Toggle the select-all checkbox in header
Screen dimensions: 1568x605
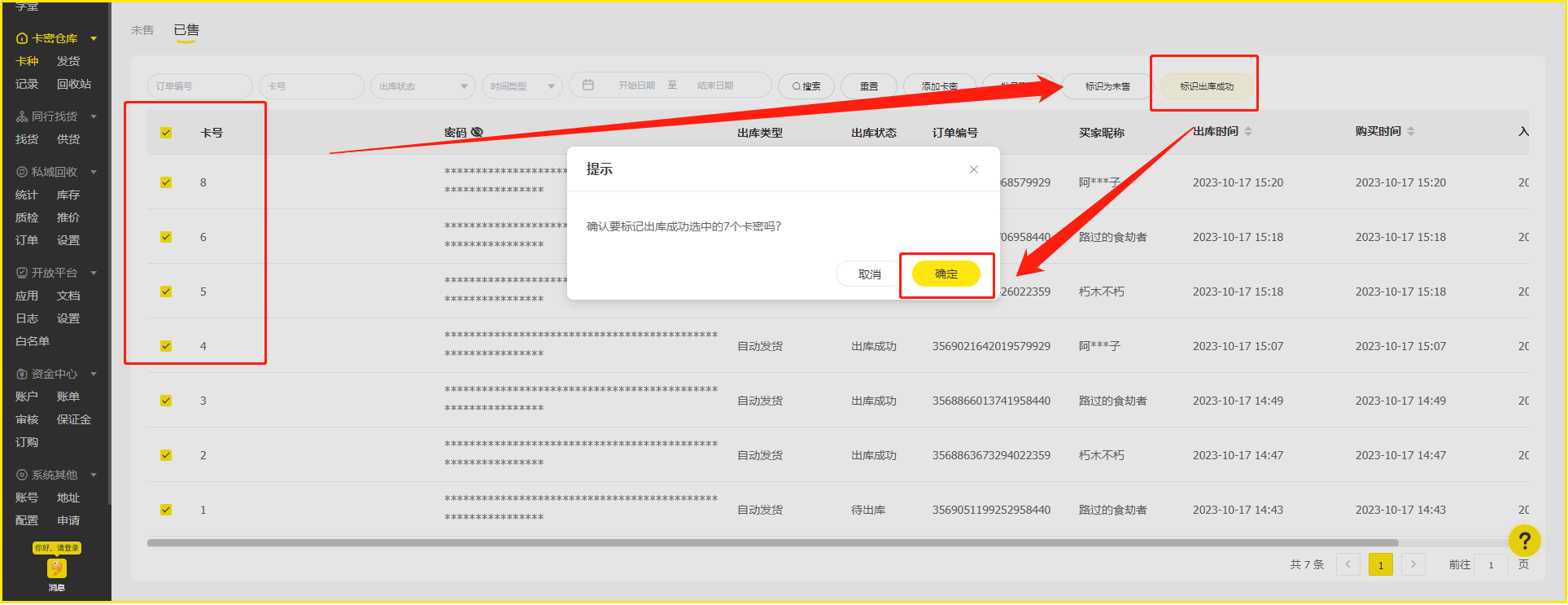(x=166, y=133)
